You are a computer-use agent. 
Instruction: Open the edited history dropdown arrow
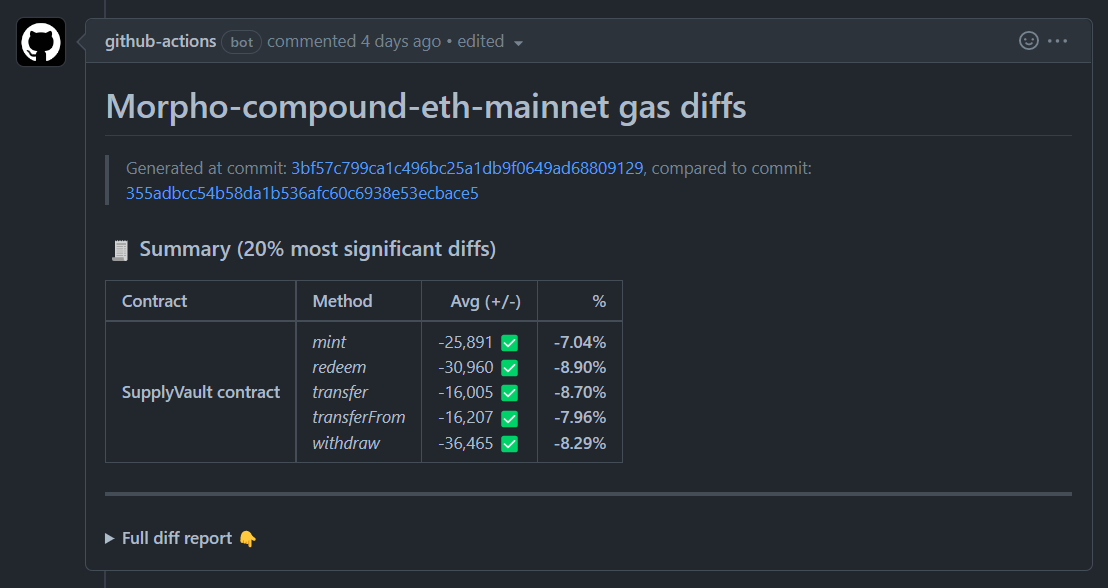pos(518,43)
